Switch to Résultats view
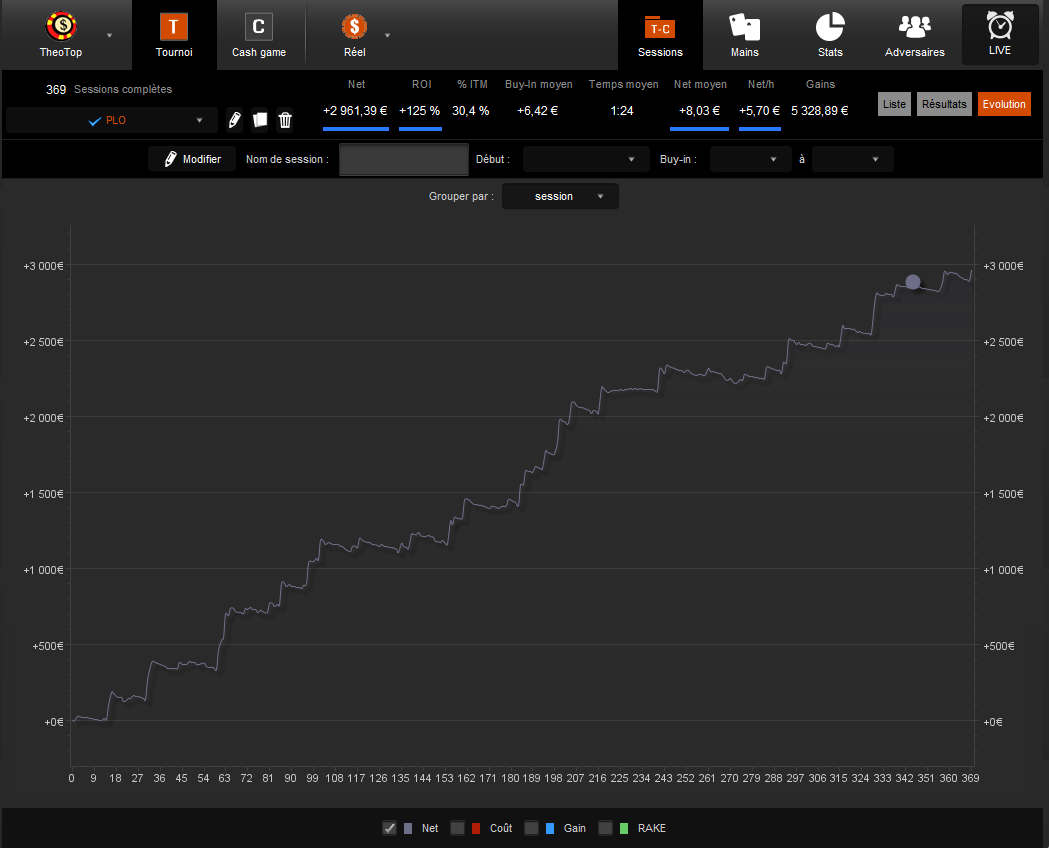1049x848 pixels. click(x=944, y=104)
